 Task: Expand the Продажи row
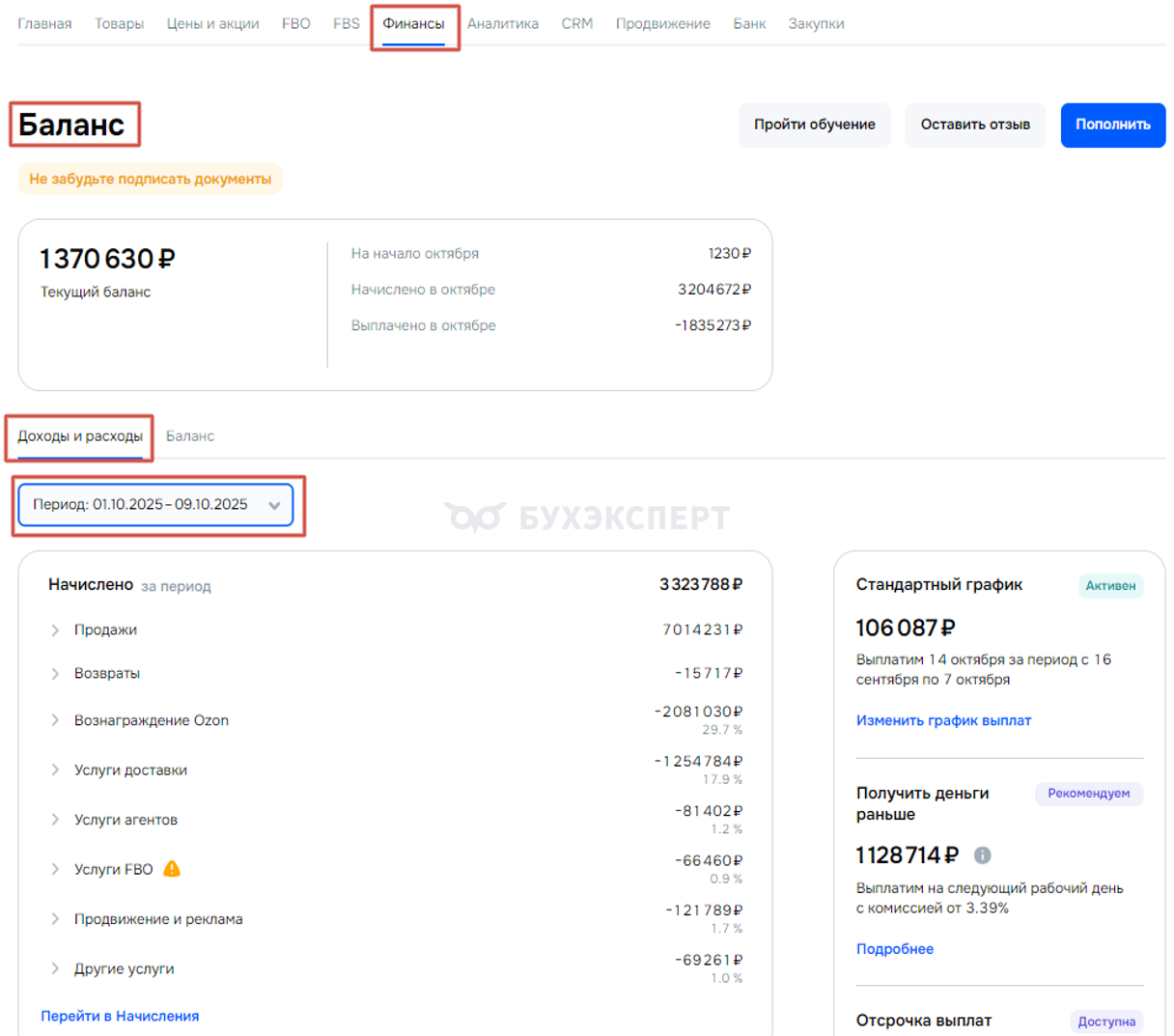[55, 630]
